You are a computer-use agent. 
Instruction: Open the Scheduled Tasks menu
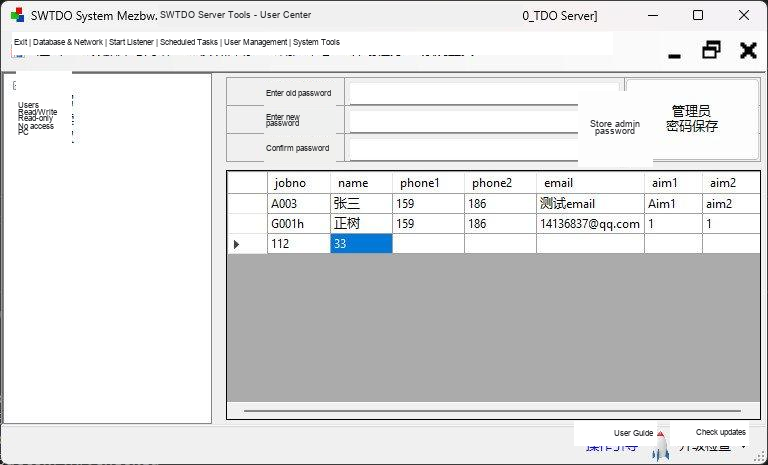(189, 42)
